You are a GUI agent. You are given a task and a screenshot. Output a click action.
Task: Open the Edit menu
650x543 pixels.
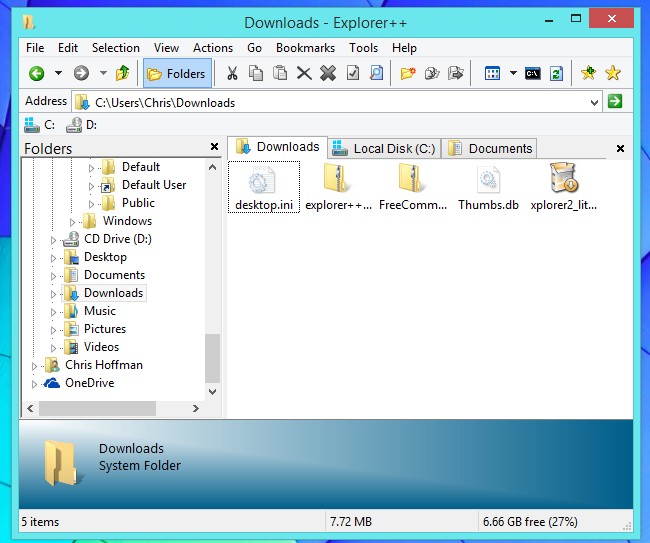pyautogui.click(x=68, y=48)
